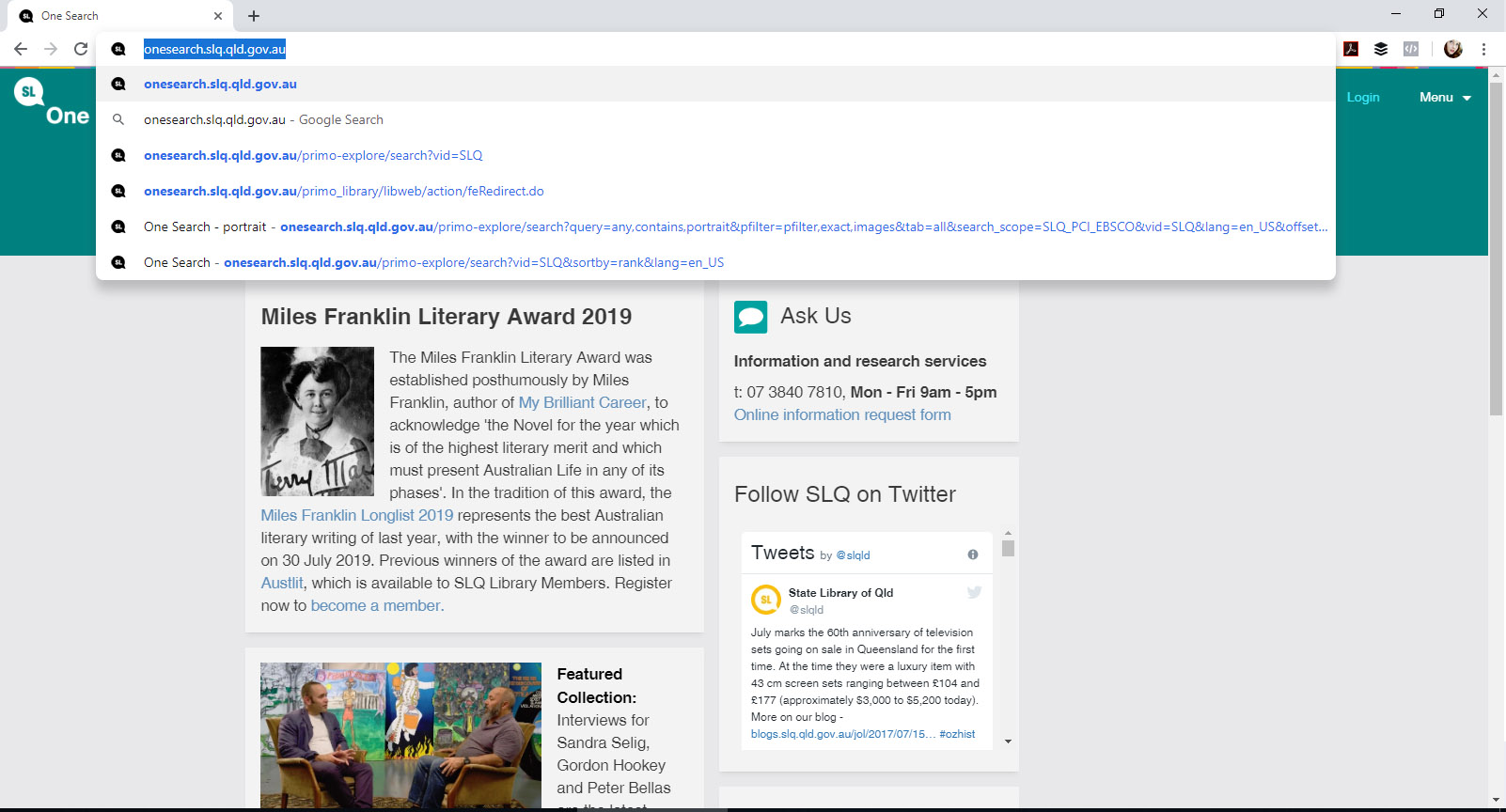This screenshot has height=812, width=1506.
Task: Click phone number 07 3840 7810 text
Action: pos(794,392)
